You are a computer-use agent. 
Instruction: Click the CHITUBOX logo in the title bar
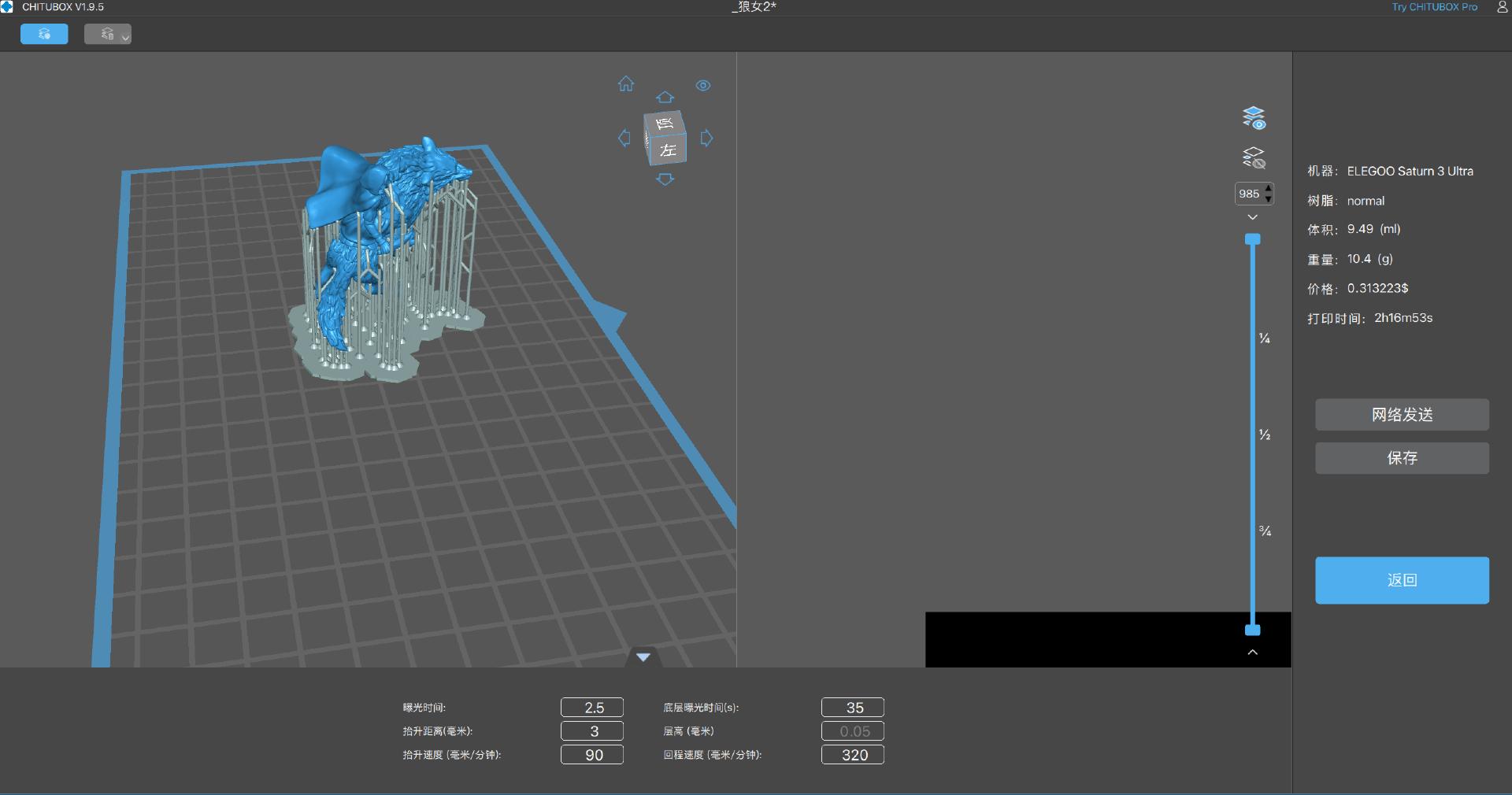(x=8, y=6)
